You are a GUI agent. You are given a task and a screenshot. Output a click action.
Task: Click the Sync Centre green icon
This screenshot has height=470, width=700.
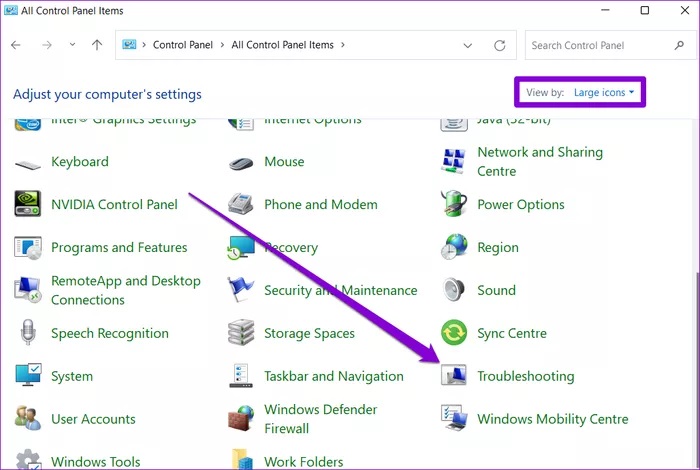pyautogui.click(x=454, y=333)
